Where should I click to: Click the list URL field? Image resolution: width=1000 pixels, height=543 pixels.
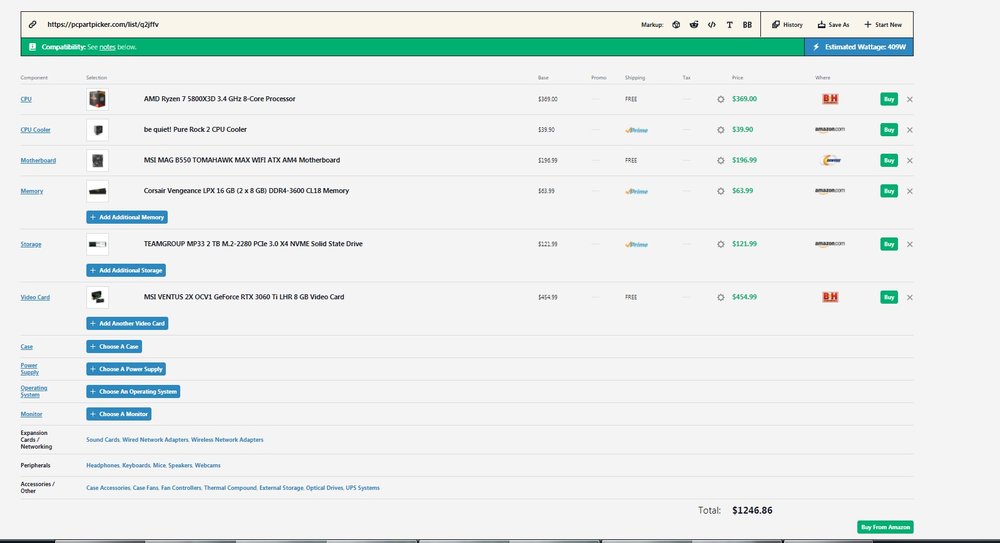pyautogui.click(x=300, y=24)
